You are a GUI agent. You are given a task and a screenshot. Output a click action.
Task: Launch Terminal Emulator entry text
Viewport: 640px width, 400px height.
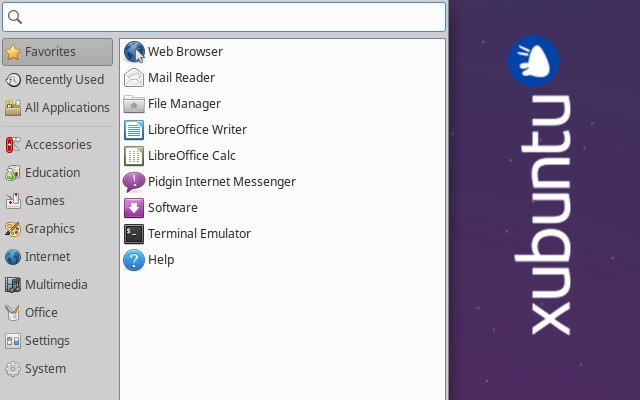pos(199,234)
